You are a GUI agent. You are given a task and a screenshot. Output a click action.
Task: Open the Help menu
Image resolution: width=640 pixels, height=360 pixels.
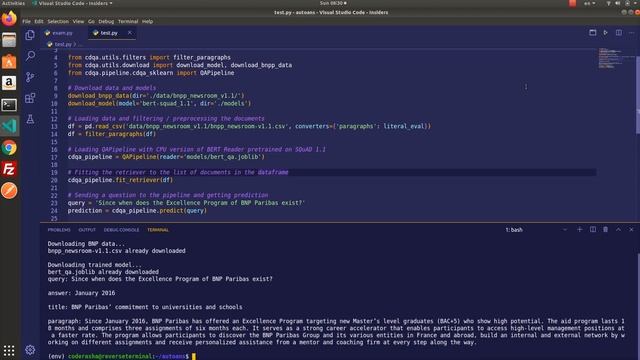pyautogui.click(x=147, y=21)
